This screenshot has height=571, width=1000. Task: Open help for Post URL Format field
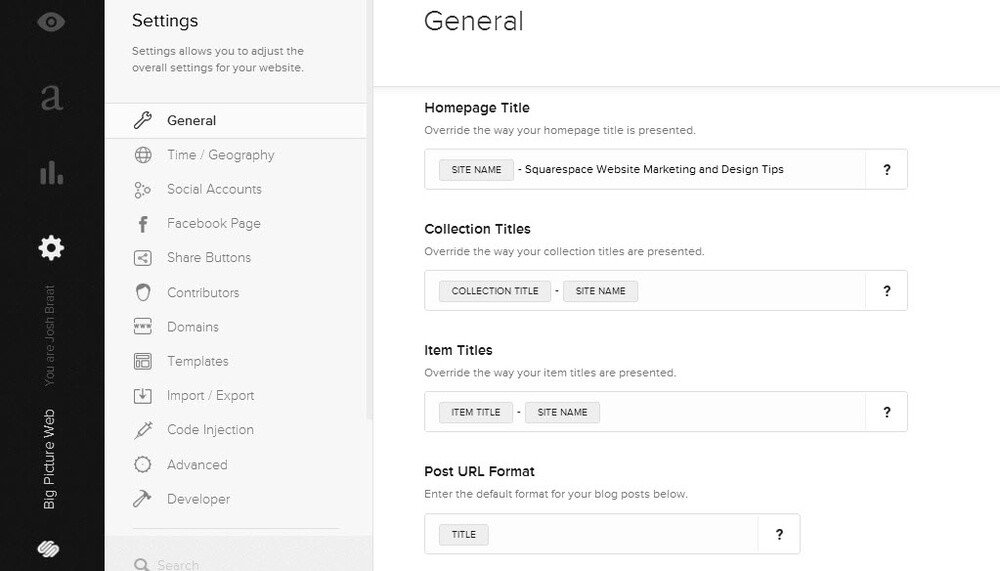[779, 535]
